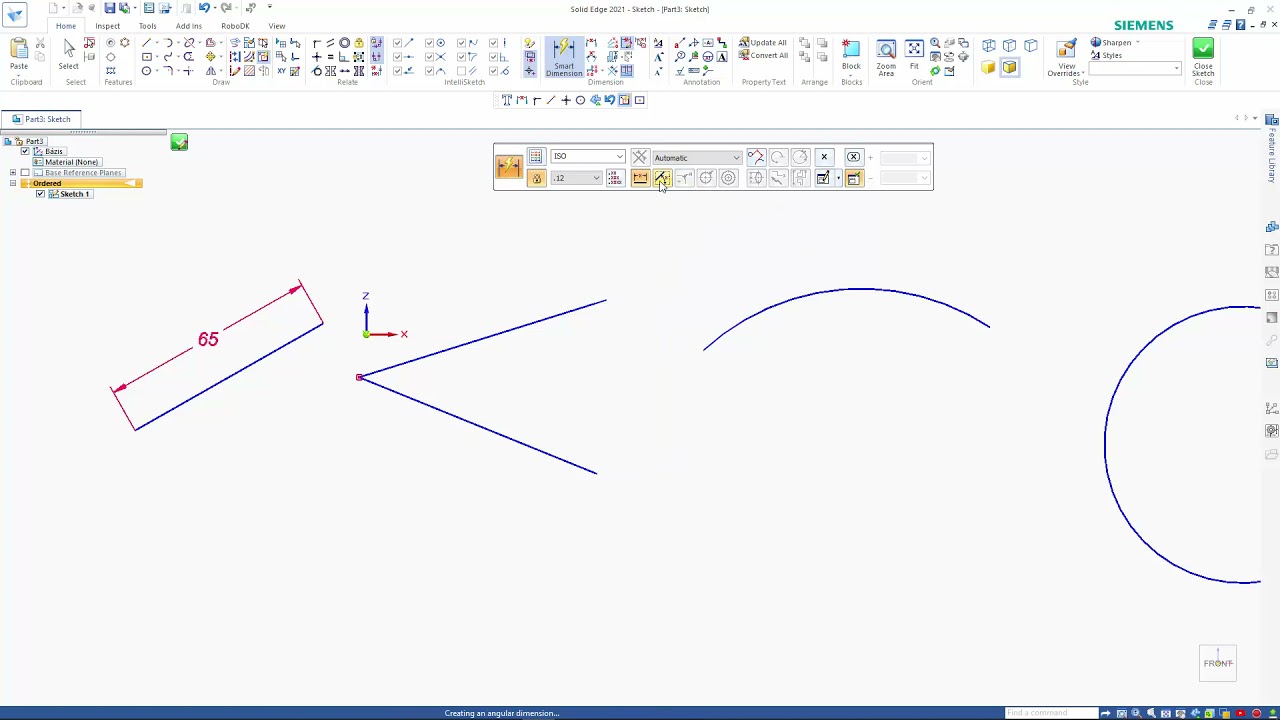The image size is (1280, 720).
Task: Select the shaded with visible edges cube
Action: point(1010,67)
